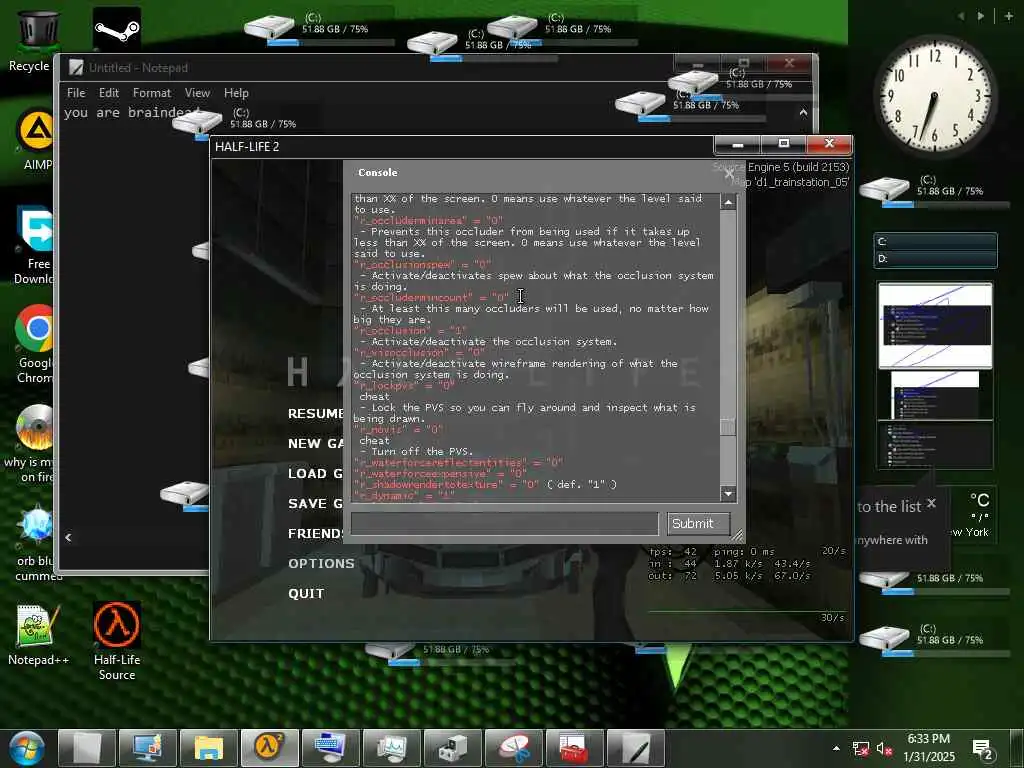Image resolution: width=1024 pixels, height=768 pixels.
Task: Click the network status tray icon
Action: (x=861, y=749)
